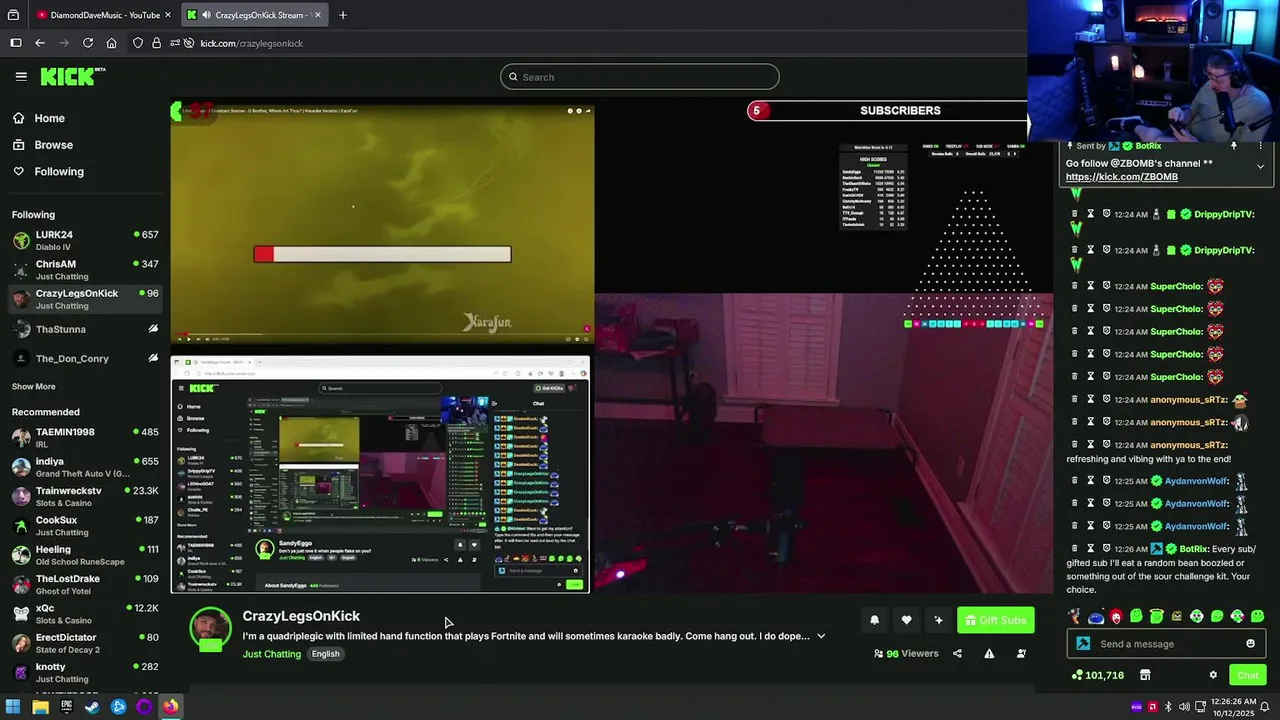The image size is (1280, 720).
Task: Click the shield ban icon on refreshing and vibing message
Action: (x=1107, y=445)
